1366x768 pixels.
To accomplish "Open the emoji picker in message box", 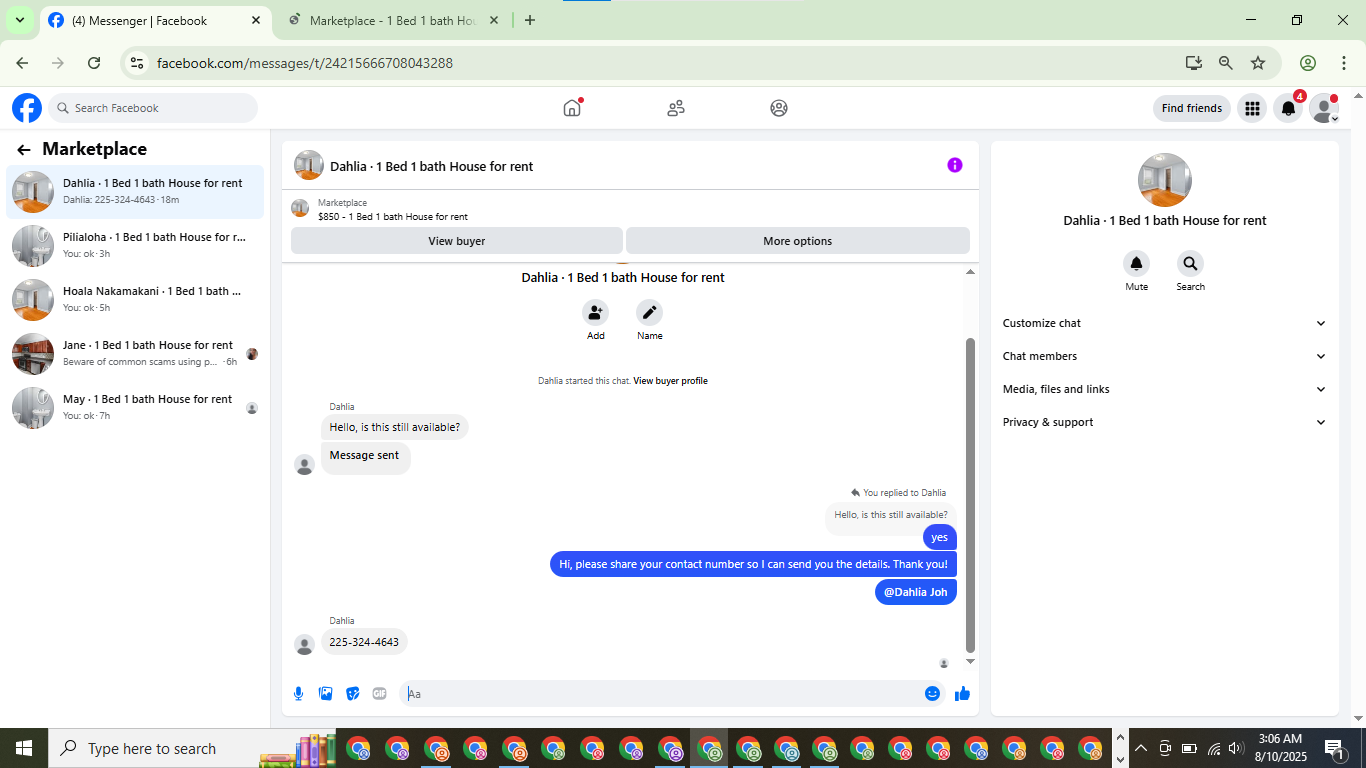I will coord(932,693).
